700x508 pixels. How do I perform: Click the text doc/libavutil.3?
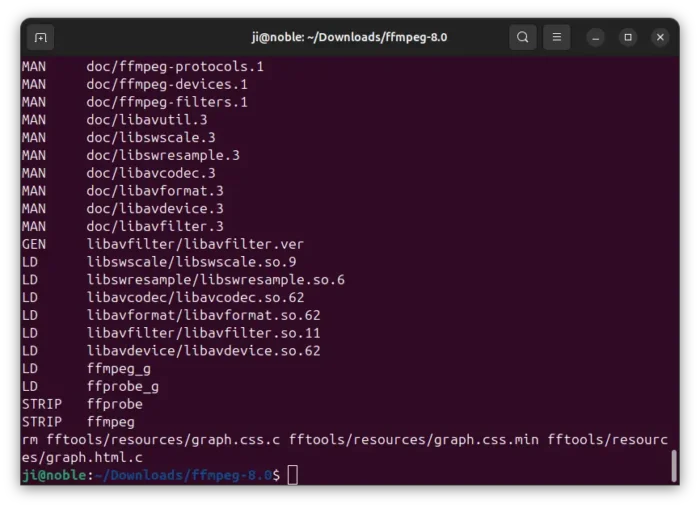coord(147,120)
